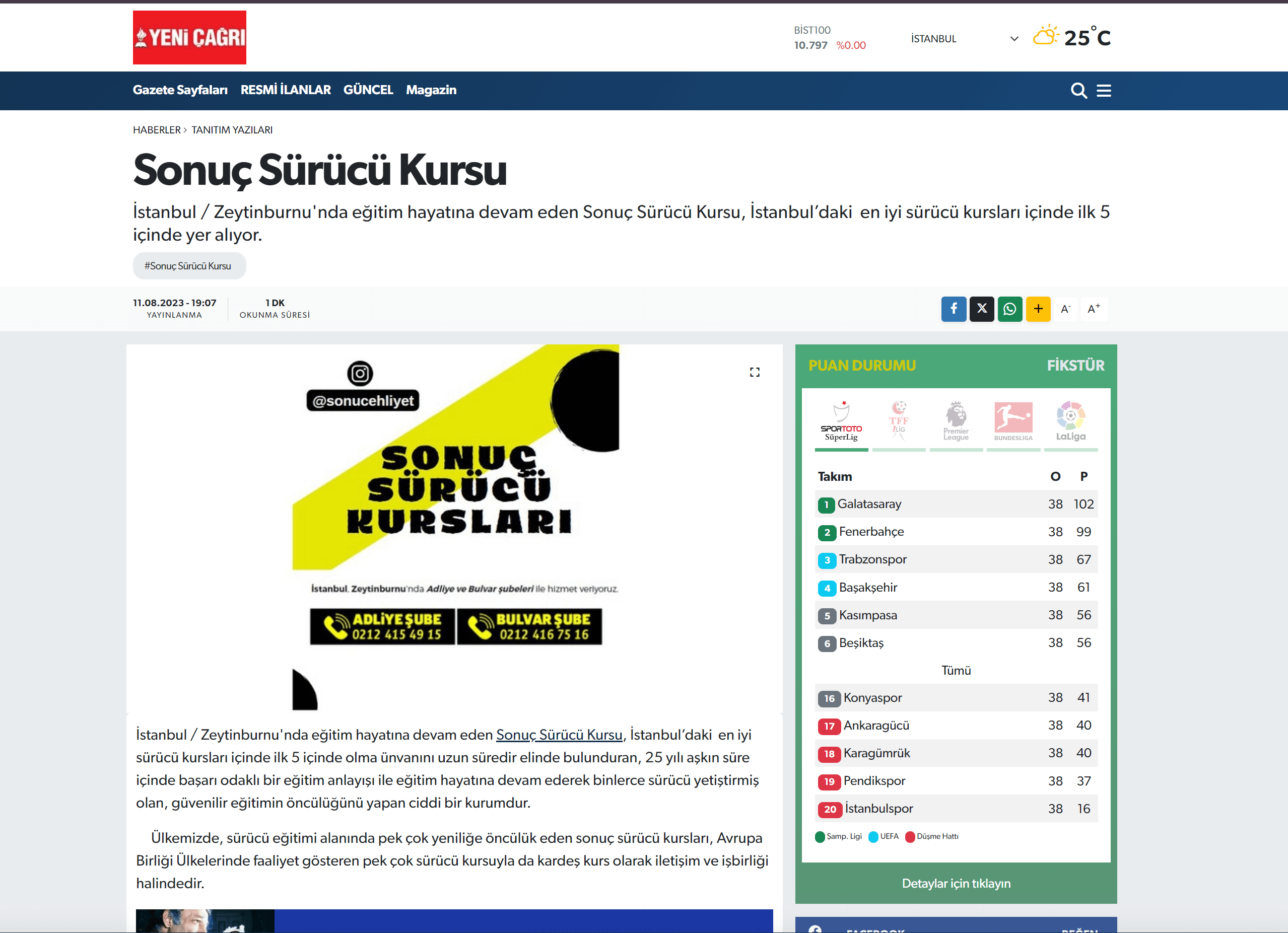Screen dimensions: 1288x933
Task: Select Karagümrük row in standings
Action: pos(956,754)
